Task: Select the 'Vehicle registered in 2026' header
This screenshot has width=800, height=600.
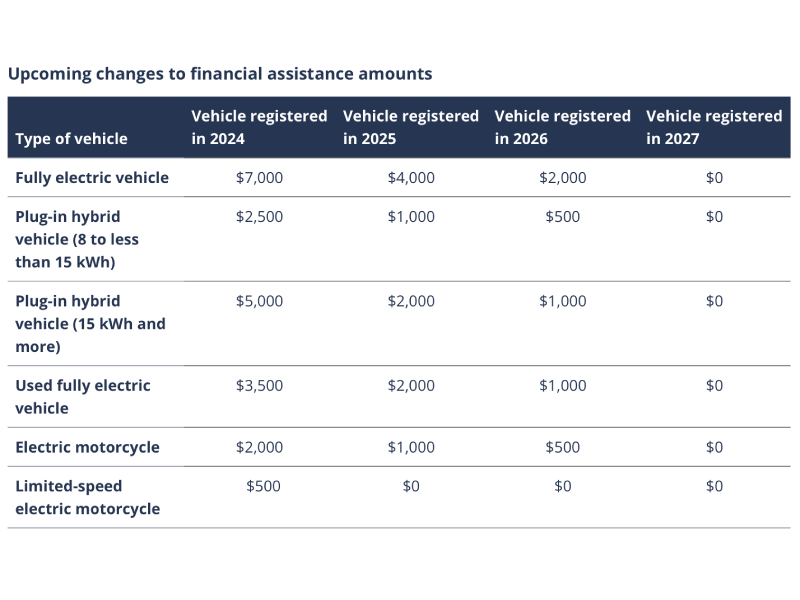Action: (x=563, y=127)
